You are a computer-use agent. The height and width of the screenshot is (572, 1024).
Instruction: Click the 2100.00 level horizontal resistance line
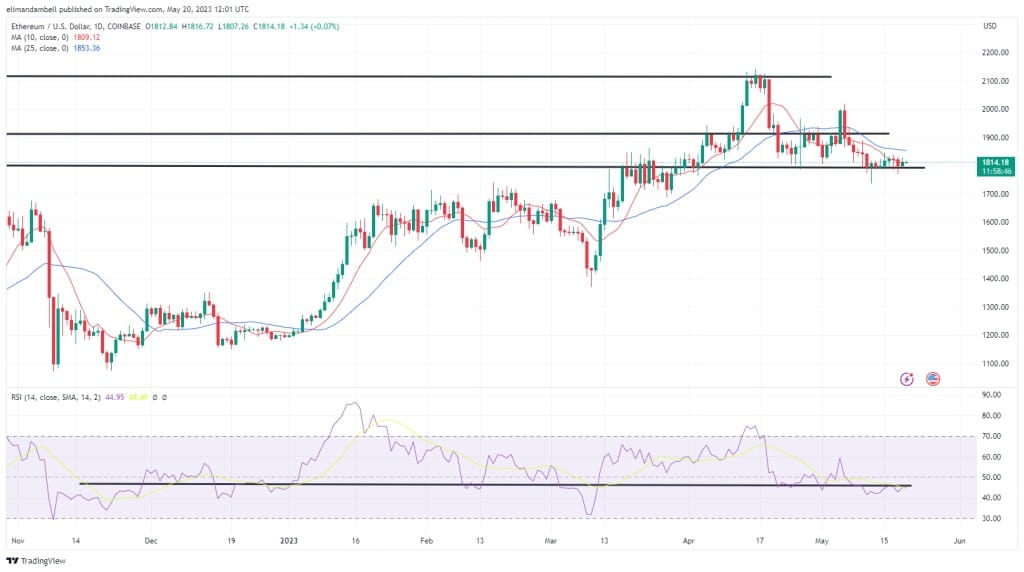click(x=418, y=76)
